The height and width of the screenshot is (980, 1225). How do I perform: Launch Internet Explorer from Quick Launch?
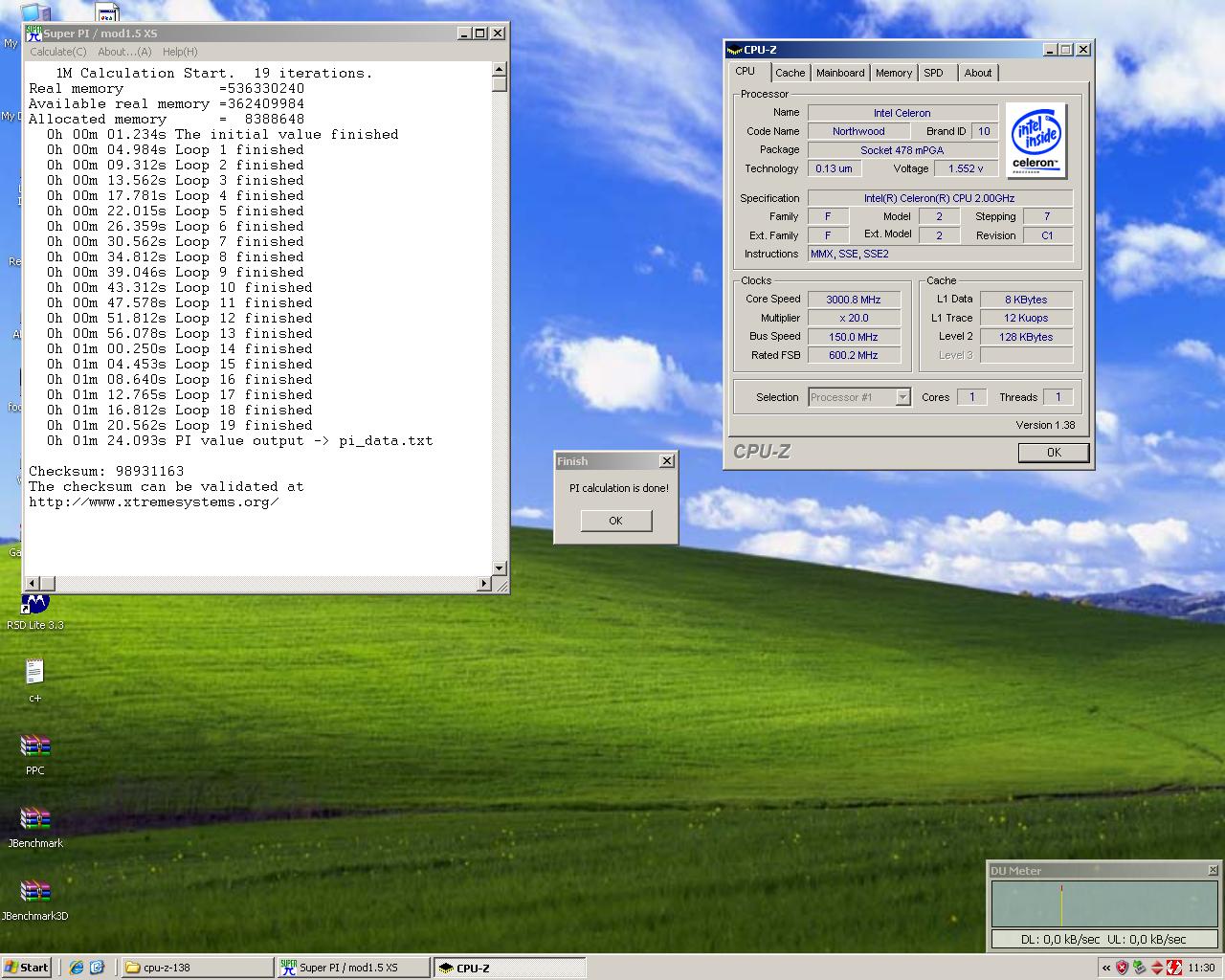pos(77,968)
